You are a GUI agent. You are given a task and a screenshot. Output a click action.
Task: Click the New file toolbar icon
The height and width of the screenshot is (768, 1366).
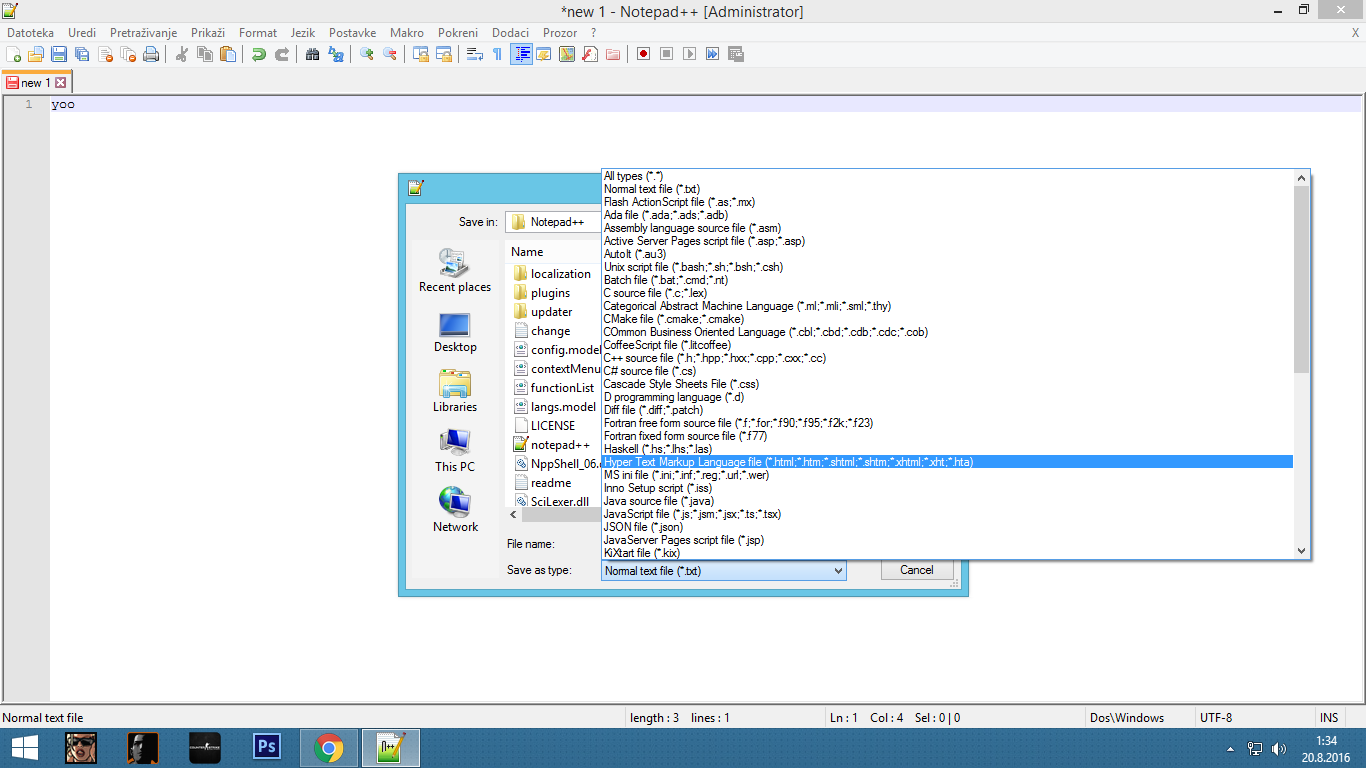(14, 54)
